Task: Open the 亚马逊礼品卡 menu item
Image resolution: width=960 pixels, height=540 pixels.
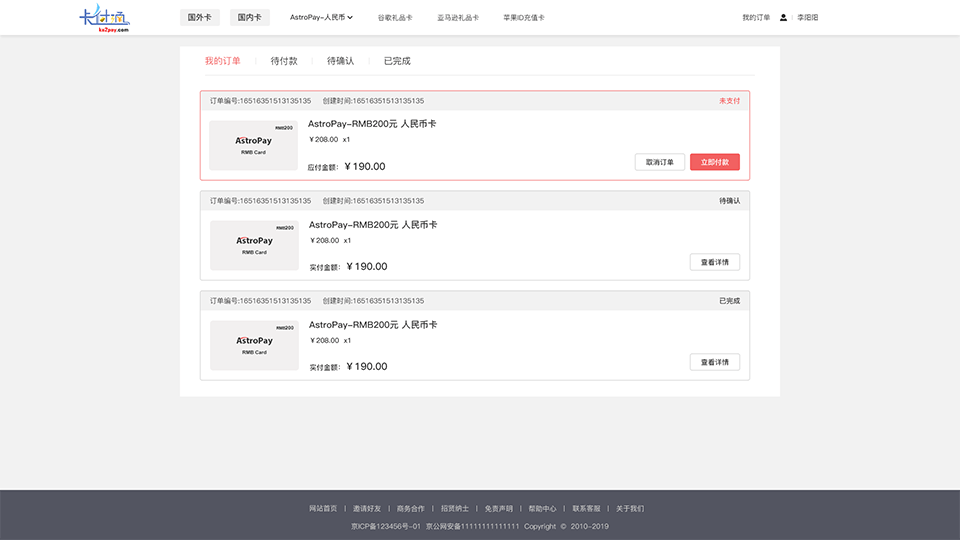Action: (458, 18)
